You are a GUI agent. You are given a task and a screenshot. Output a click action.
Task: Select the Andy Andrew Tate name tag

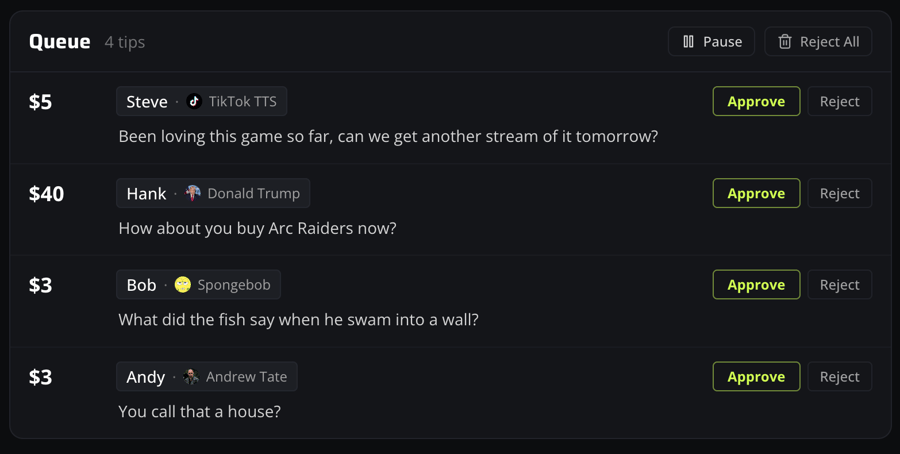206,377
